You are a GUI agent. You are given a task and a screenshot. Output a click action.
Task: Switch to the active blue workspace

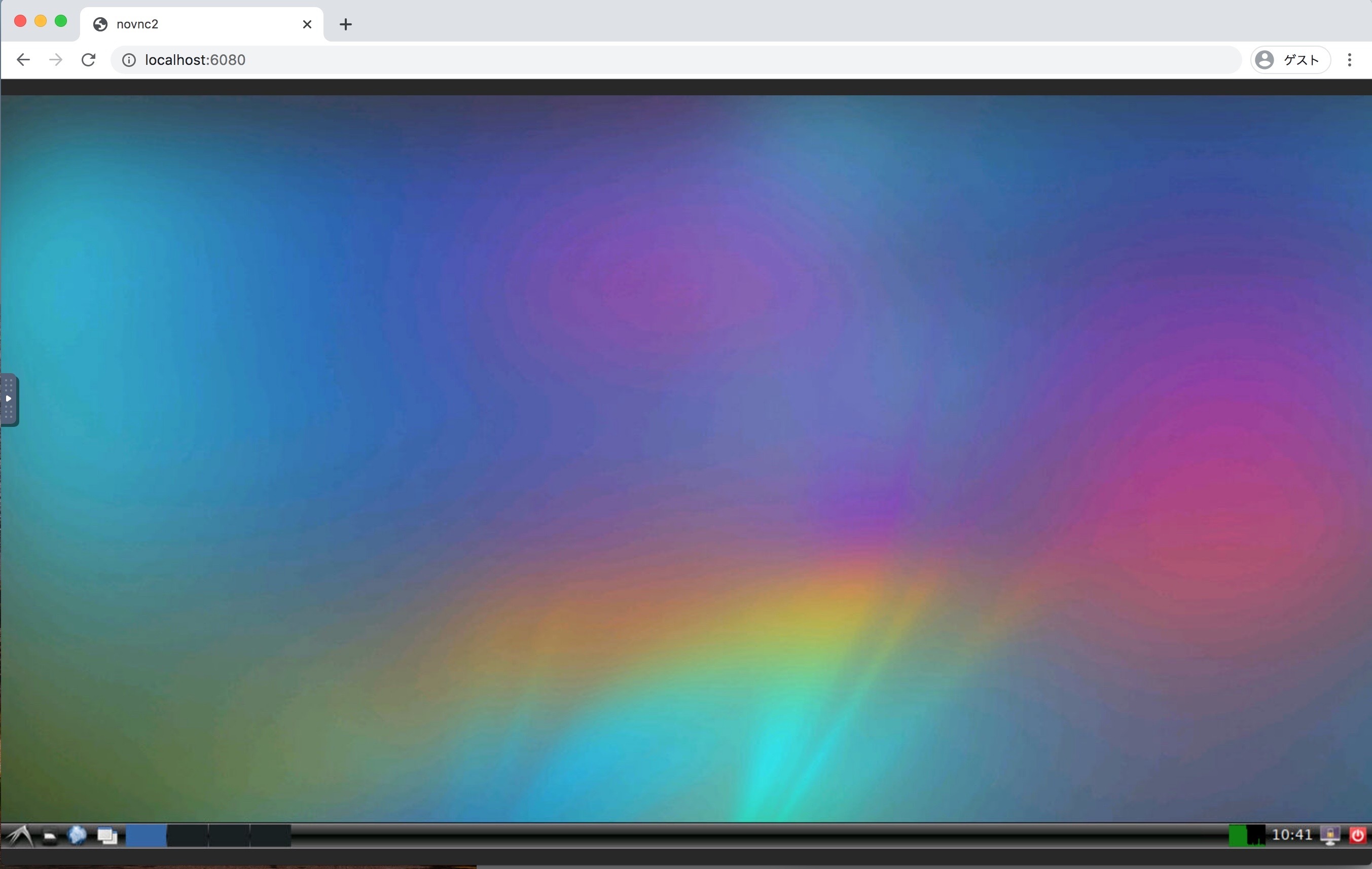146,836
